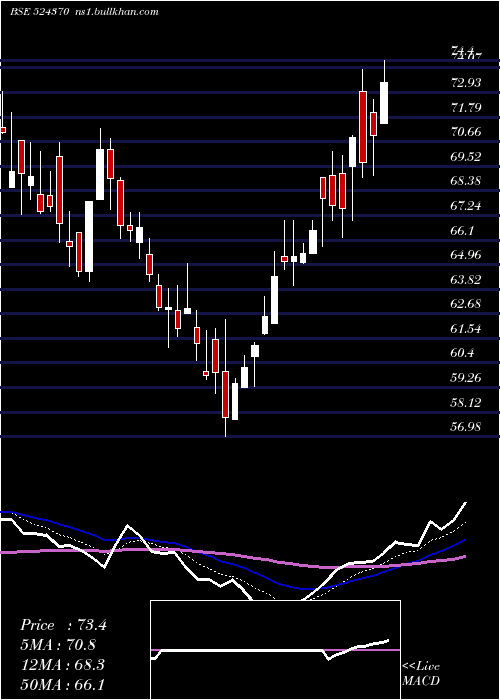The height and width of the screenshot is (700, 500).
Task: Click the '12MA : 68.3' readout
Action: [62, 664]
